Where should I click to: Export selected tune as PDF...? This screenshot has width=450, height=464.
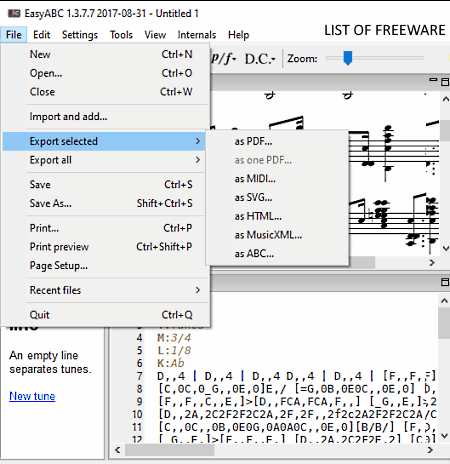click(277, 141)
